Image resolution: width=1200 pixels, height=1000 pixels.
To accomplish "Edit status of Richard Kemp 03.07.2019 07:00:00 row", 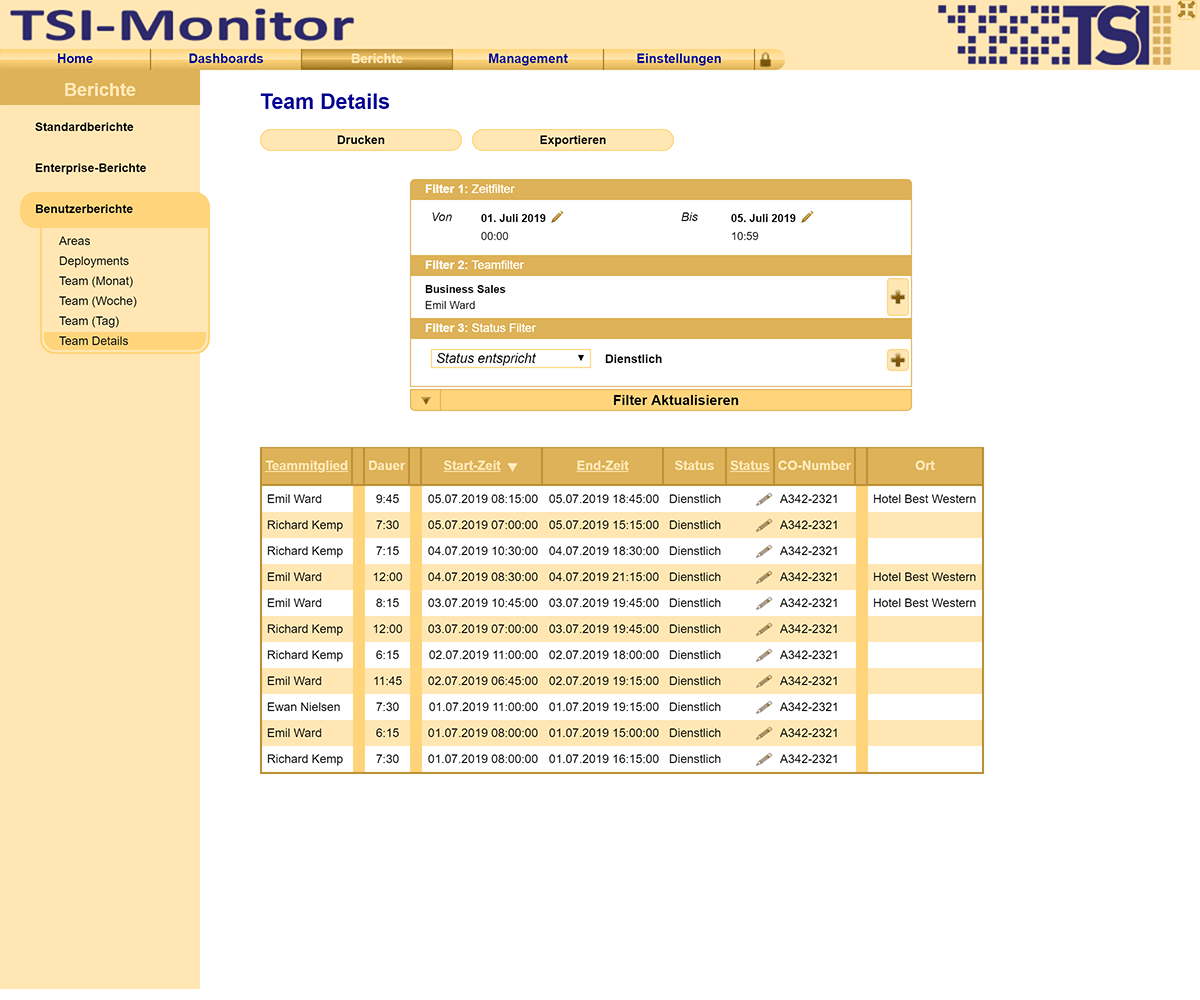I will [764, 629].
